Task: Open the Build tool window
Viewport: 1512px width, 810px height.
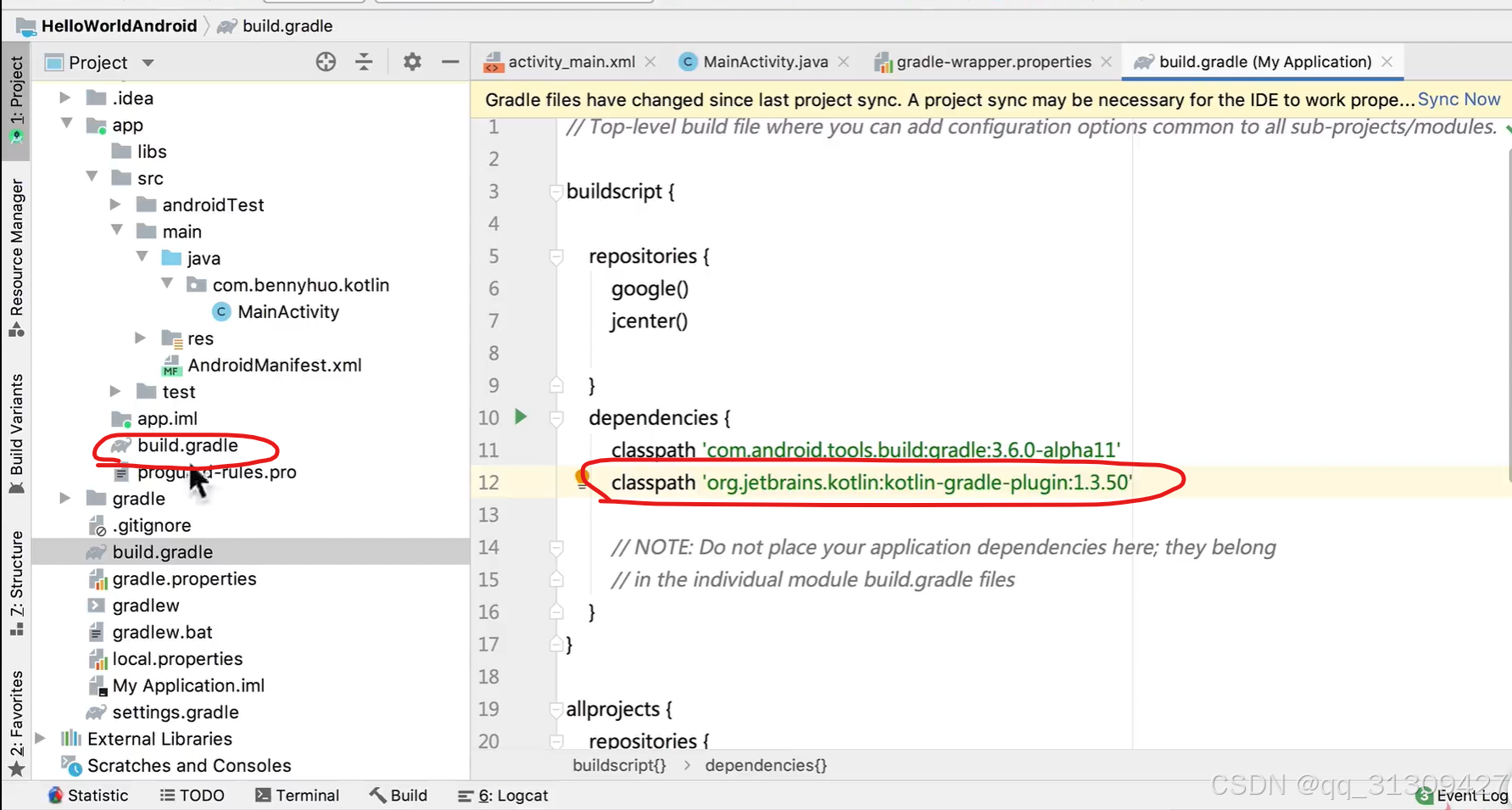Action: click(x=398, y=795)
